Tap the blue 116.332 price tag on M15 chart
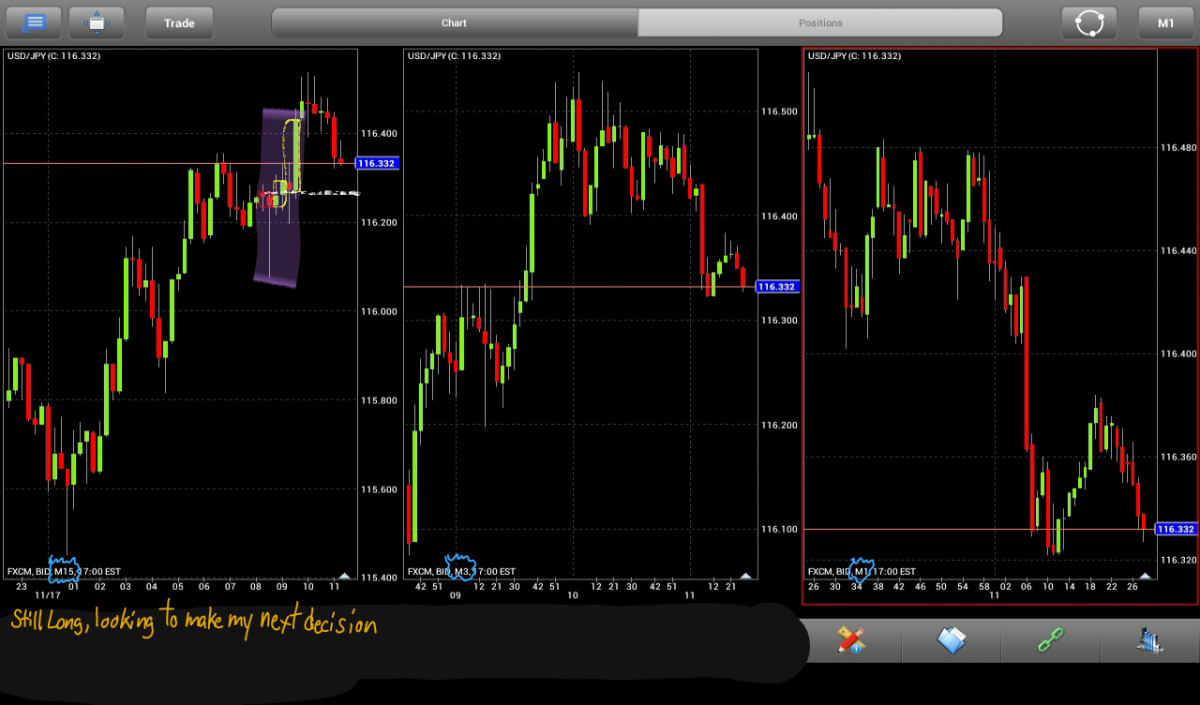Screen dimensions: 1200x705 click(x=377, y=163)
